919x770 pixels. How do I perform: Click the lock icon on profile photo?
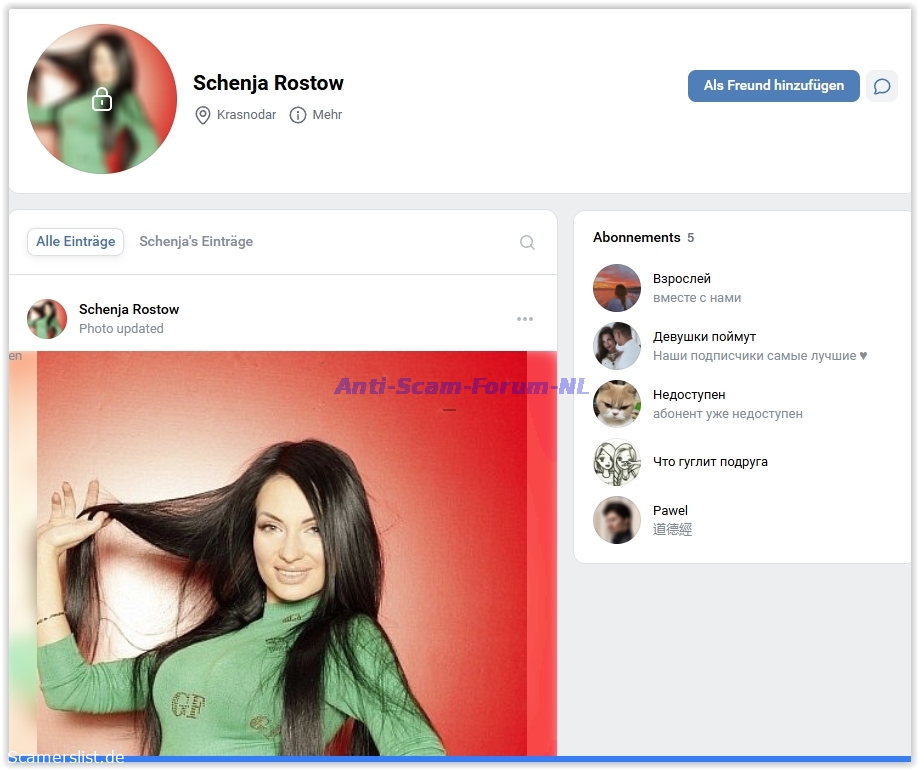point(101,99)
